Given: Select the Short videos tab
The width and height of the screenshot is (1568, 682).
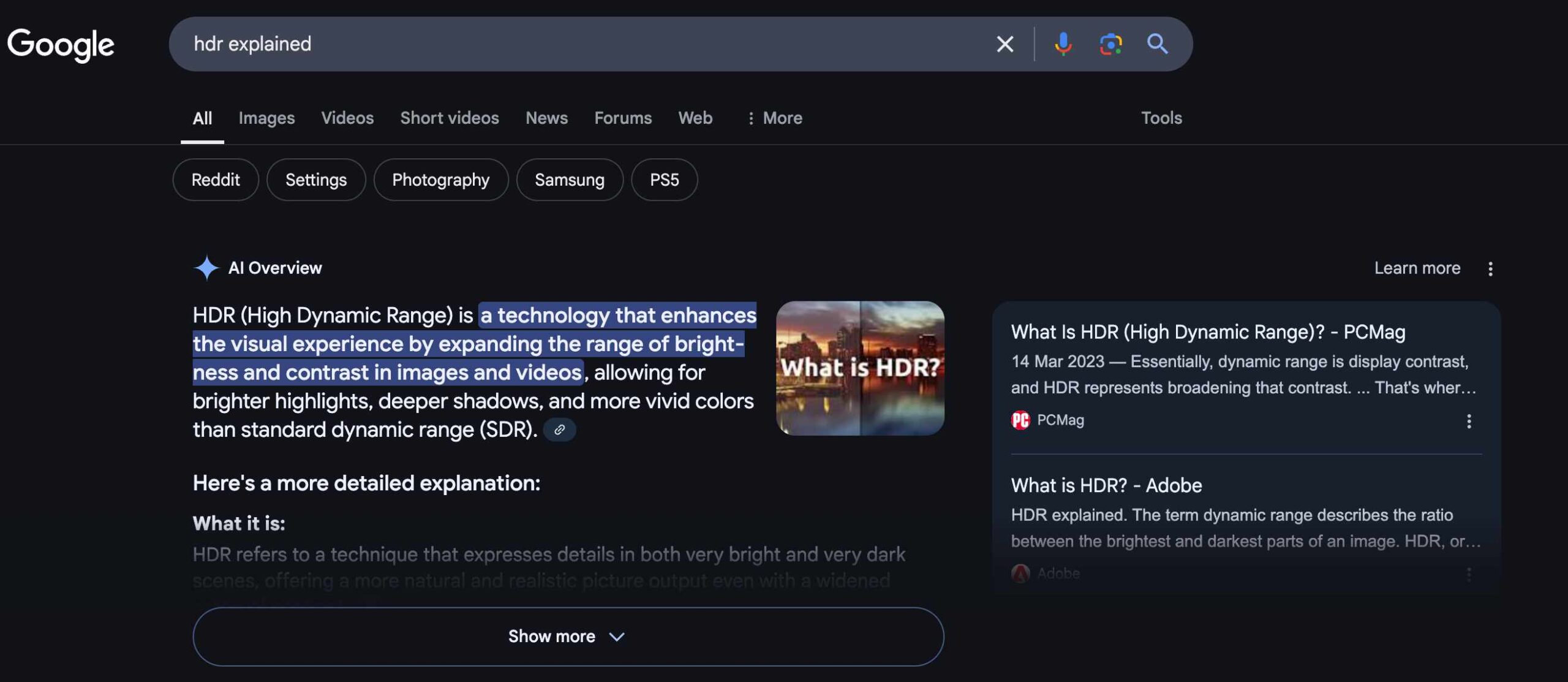Looking at the screenshot, I should (449, 118).
